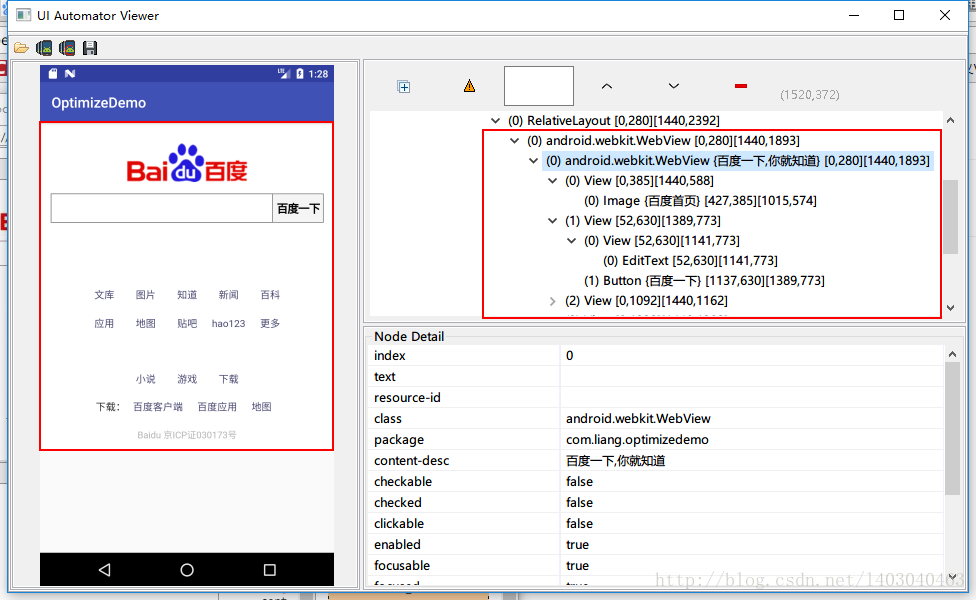Viewport: 976px width, 600px height.
Task: Go to the next search result with the down arrow
Action: (673, 86)
